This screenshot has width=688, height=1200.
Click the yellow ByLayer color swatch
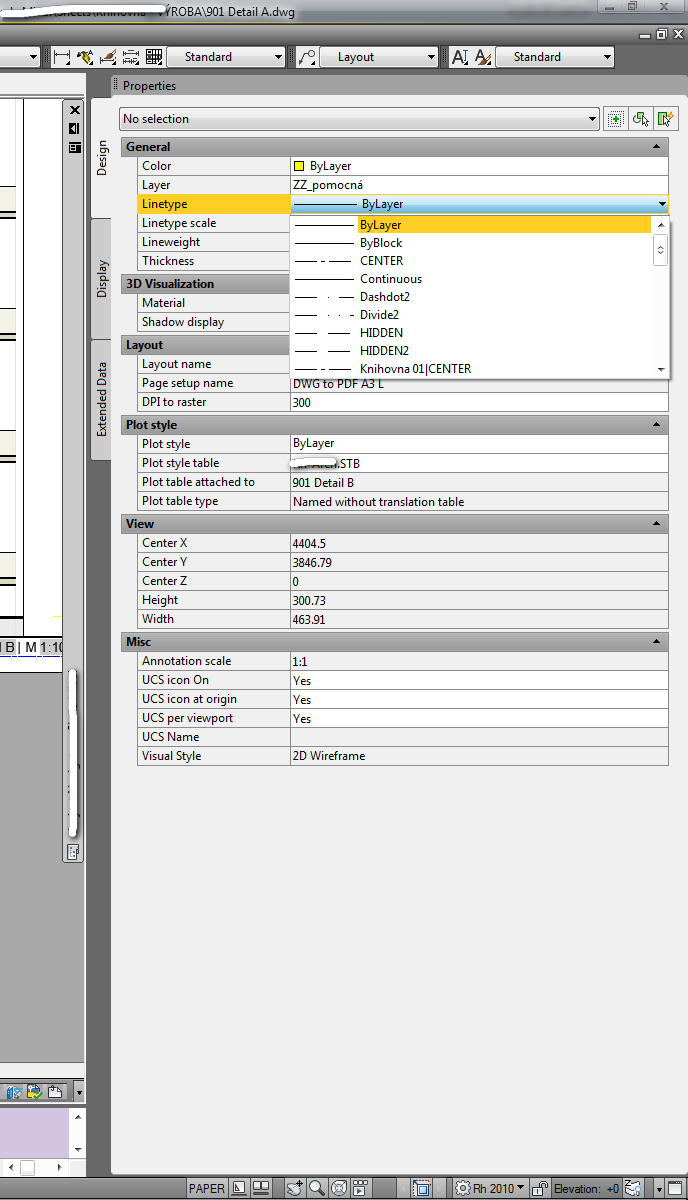click(299, 166)
